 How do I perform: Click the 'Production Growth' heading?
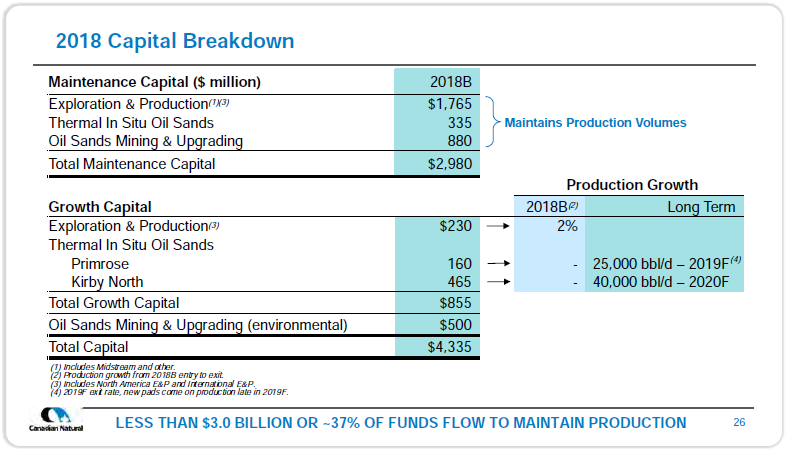632,185
